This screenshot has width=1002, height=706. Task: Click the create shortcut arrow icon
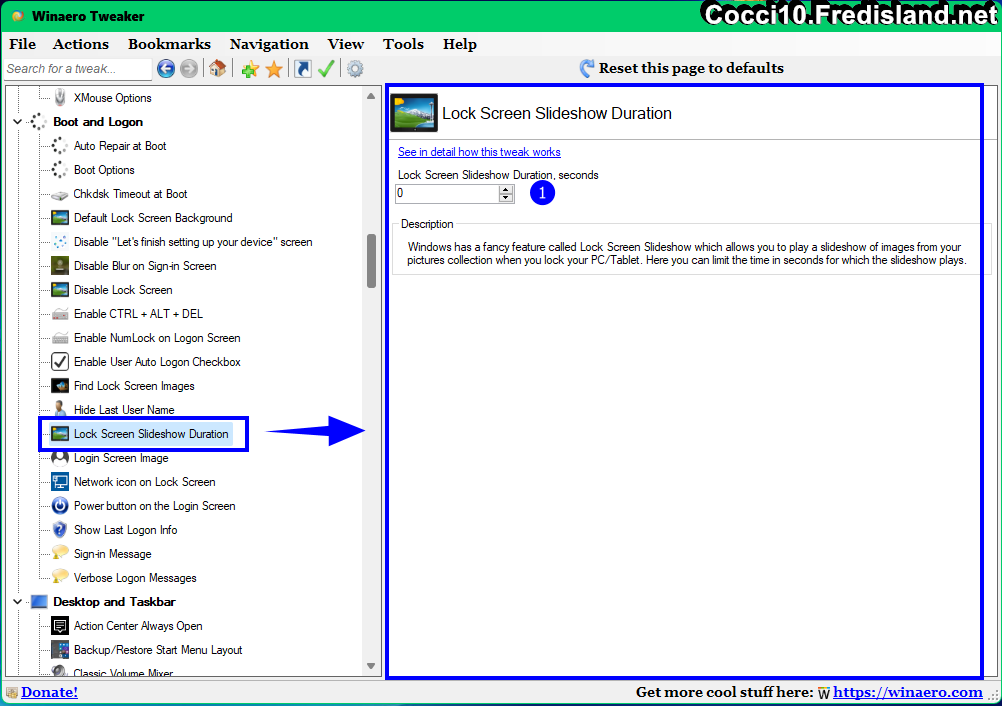point(303,68)
